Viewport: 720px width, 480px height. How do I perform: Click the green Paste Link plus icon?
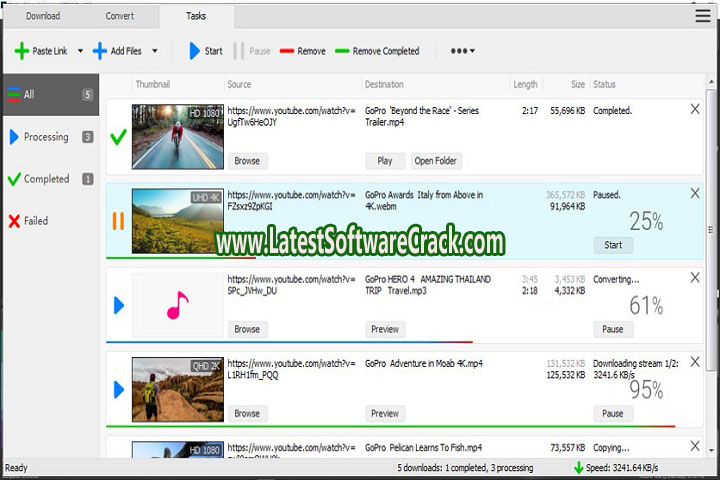point(21,51)
